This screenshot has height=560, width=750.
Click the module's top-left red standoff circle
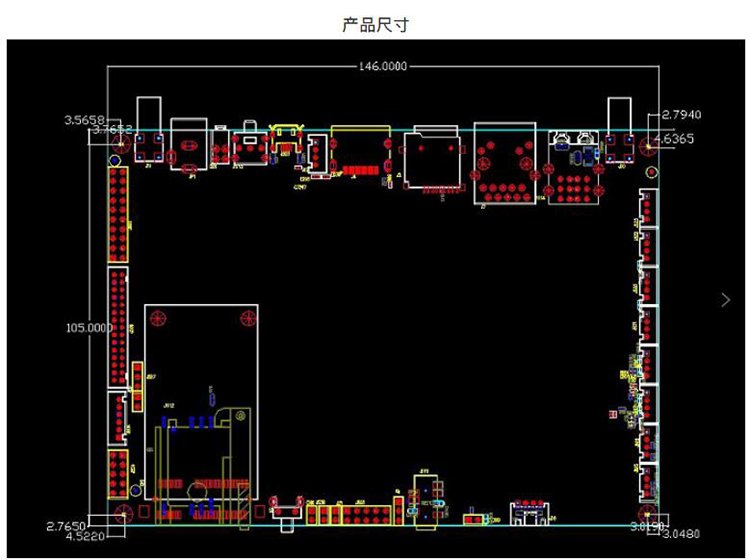pos(157,318)
